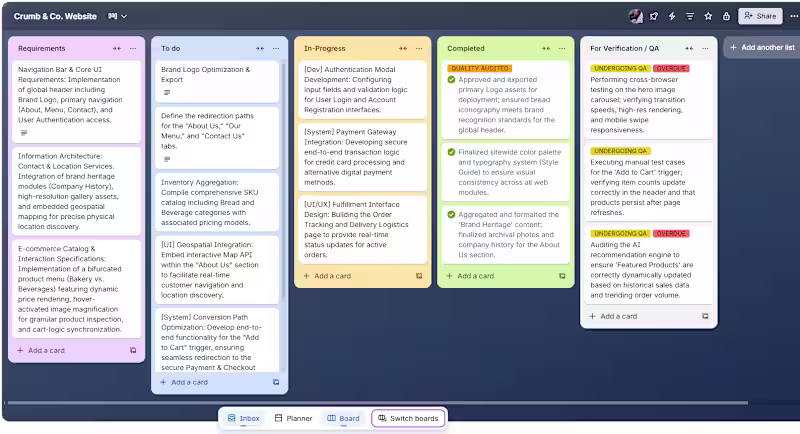This screenshot has height=434, width=800.
Task: Add a card to For Verification / QA list
Action: click(613, 316)
